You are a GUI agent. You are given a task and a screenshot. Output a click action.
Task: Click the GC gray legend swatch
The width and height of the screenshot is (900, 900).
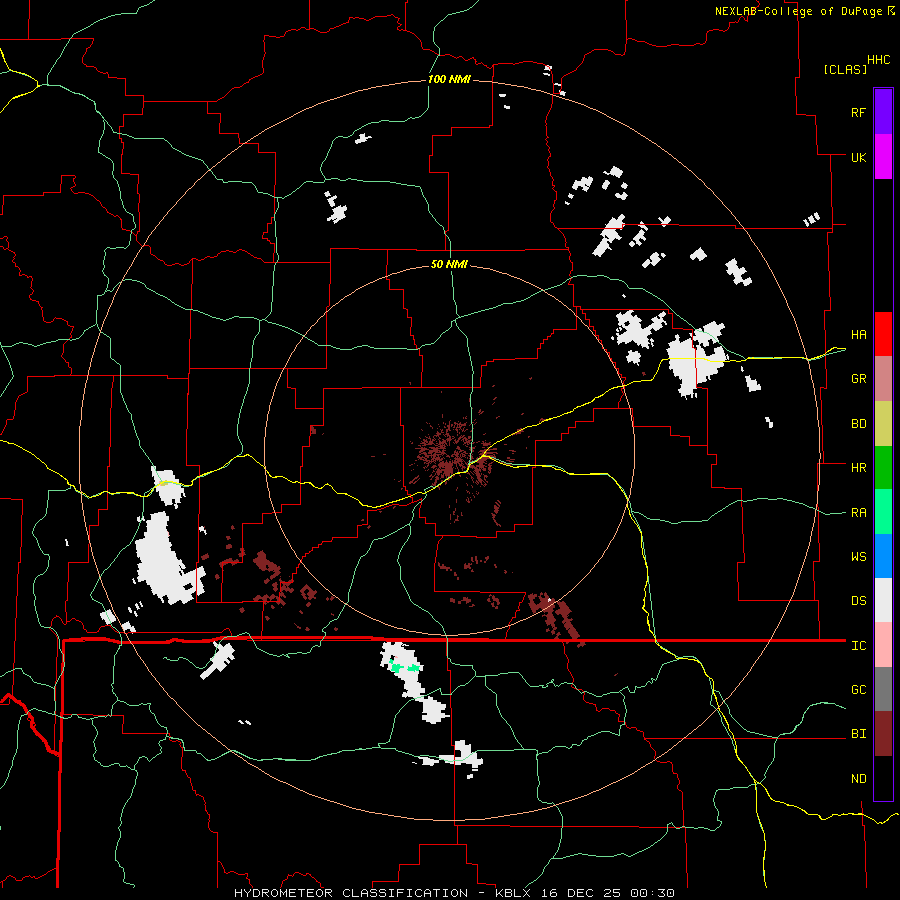coord(883,689)
